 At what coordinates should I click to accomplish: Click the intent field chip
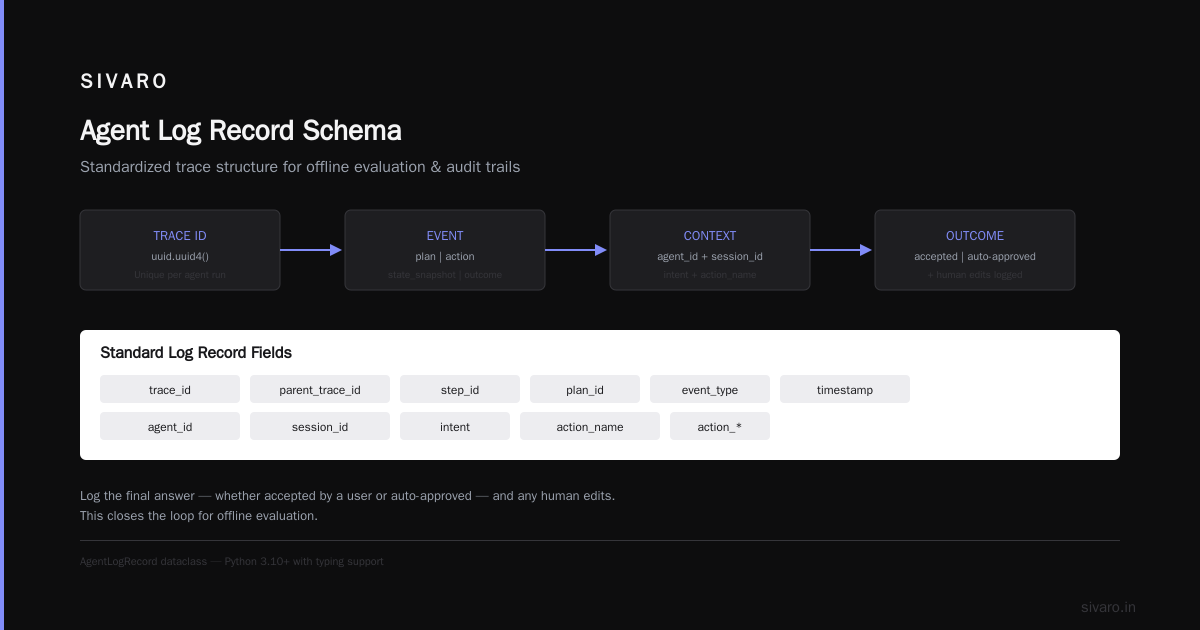click(x=455, y=426)
